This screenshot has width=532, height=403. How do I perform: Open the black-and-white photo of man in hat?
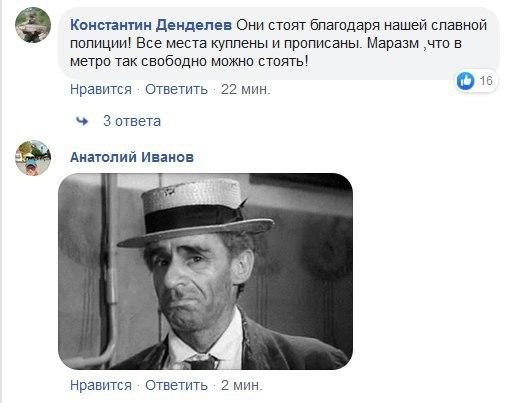pos(206,271)
